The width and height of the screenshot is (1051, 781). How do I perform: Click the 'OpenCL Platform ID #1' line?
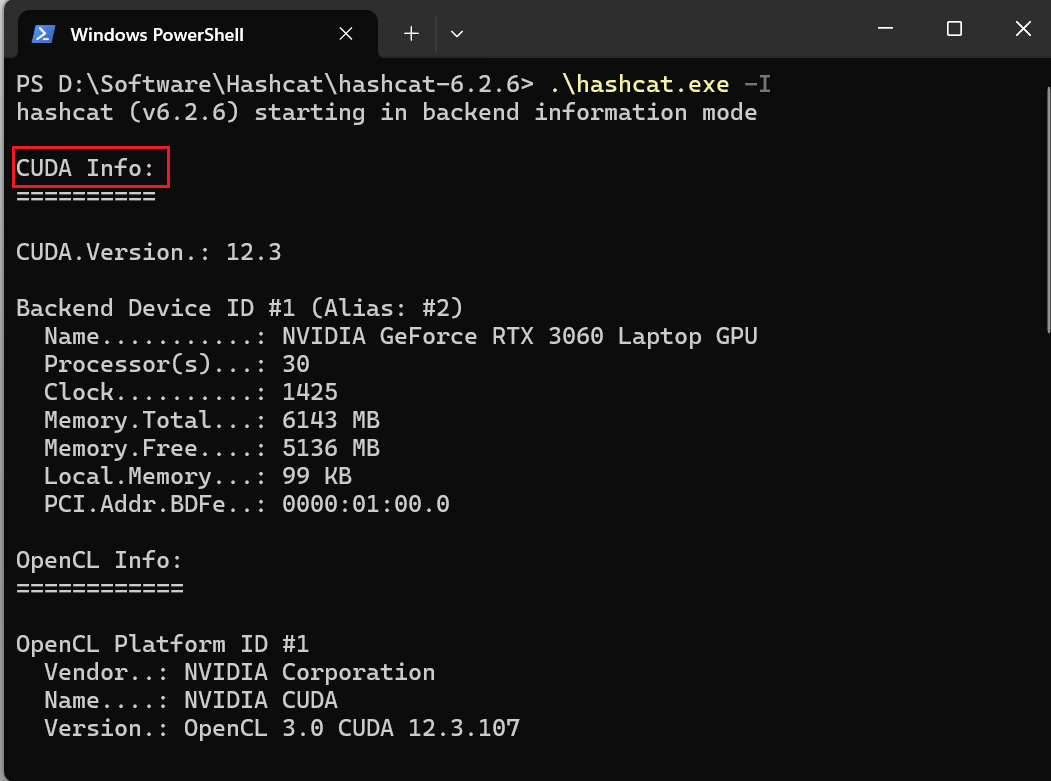(x=162, y=644)
